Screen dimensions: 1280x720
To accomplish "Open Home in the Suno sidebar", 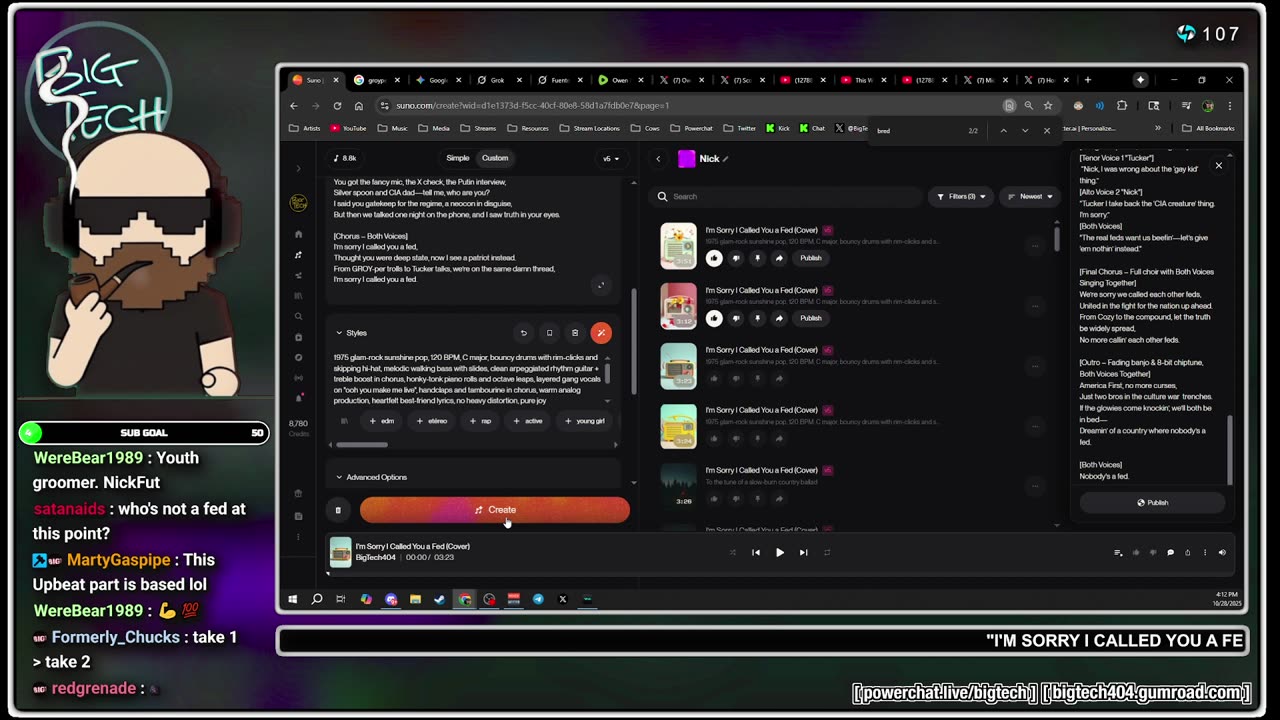I will click(298, 234).
